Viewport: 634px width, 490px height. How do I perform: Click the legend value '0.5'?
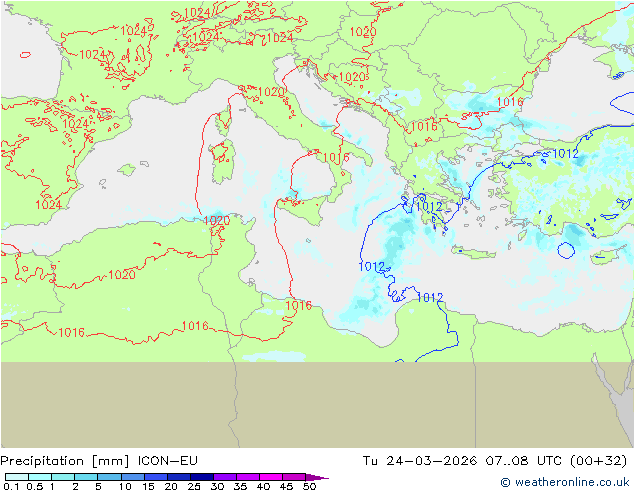[34, 486]
